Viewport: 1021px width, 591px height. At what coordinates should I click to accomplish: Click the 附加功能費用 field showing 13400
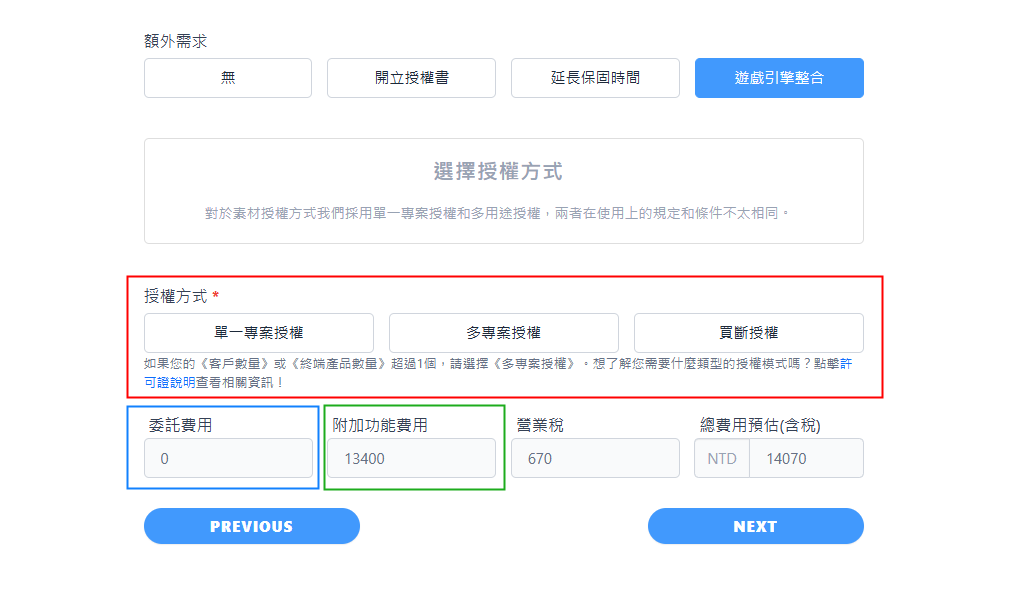(x=411, y=459)
